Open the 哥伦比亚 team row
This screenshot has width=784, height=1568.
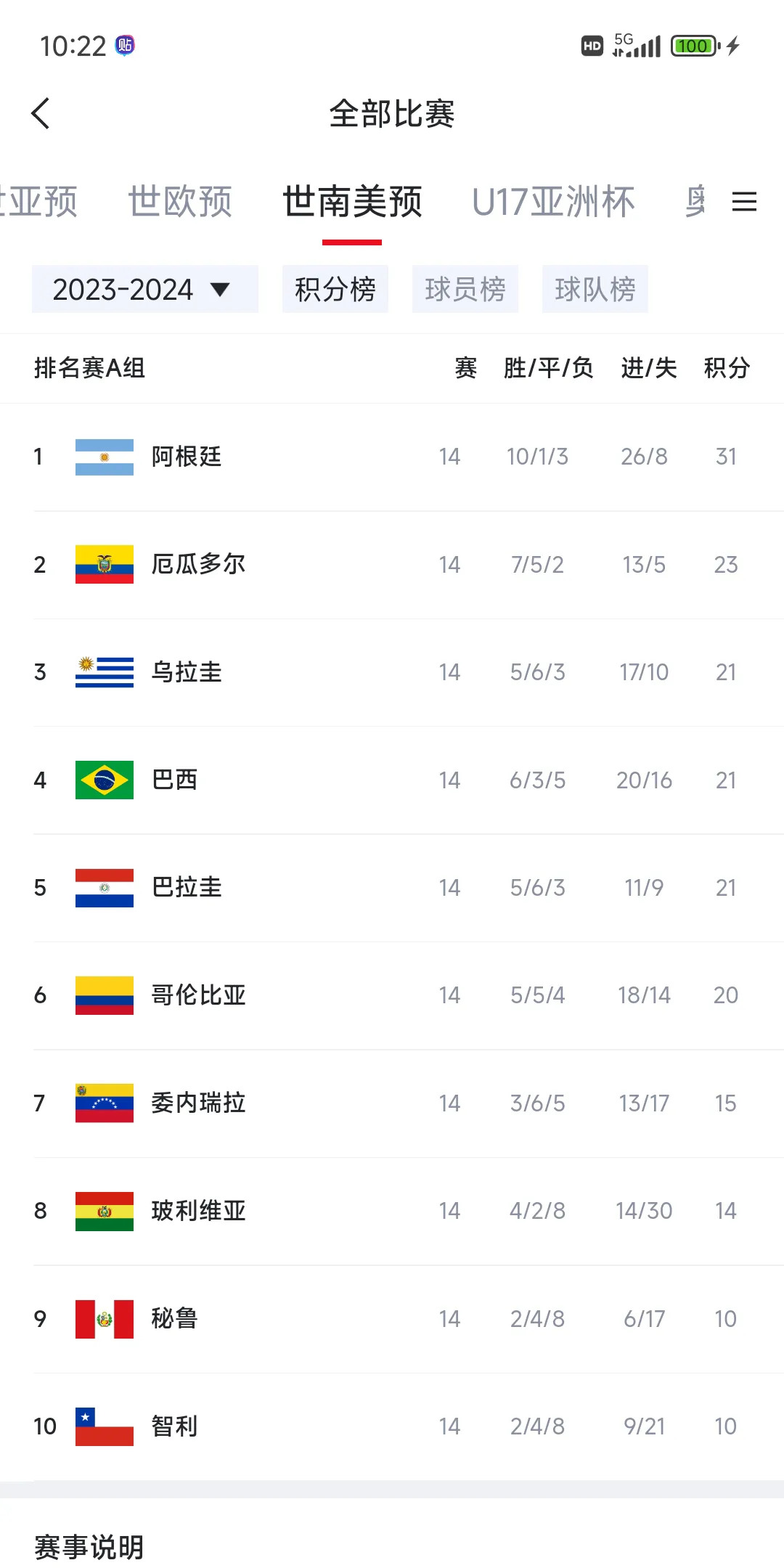pyautogui.click(x=198, y=995)
